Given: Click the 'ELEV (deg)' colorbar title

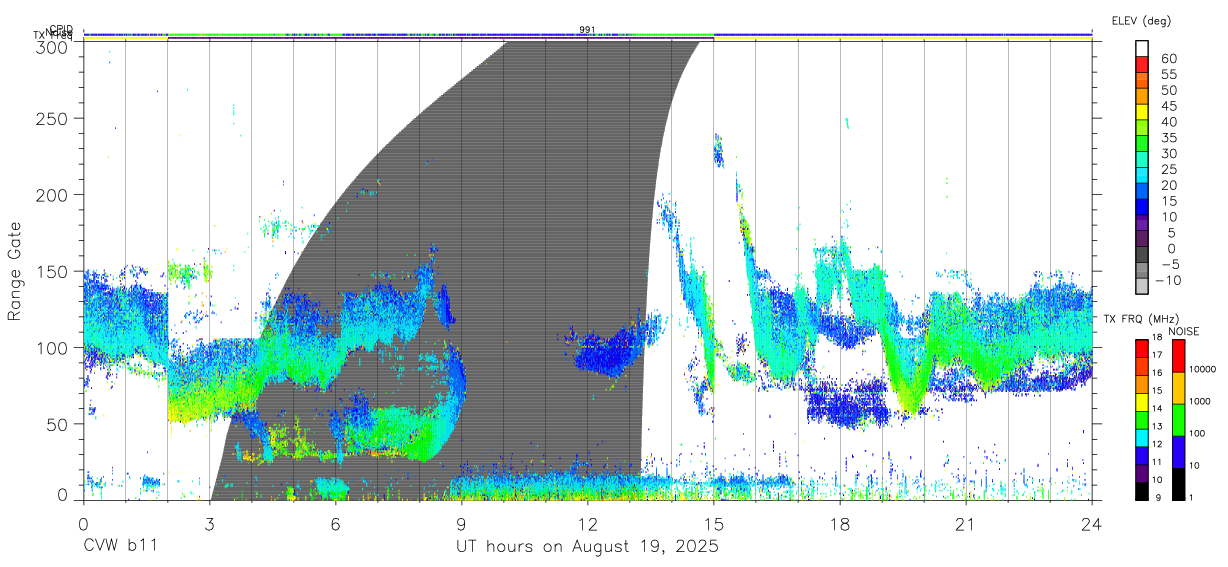Looking at the screenshot, I should pos(1140,20).
